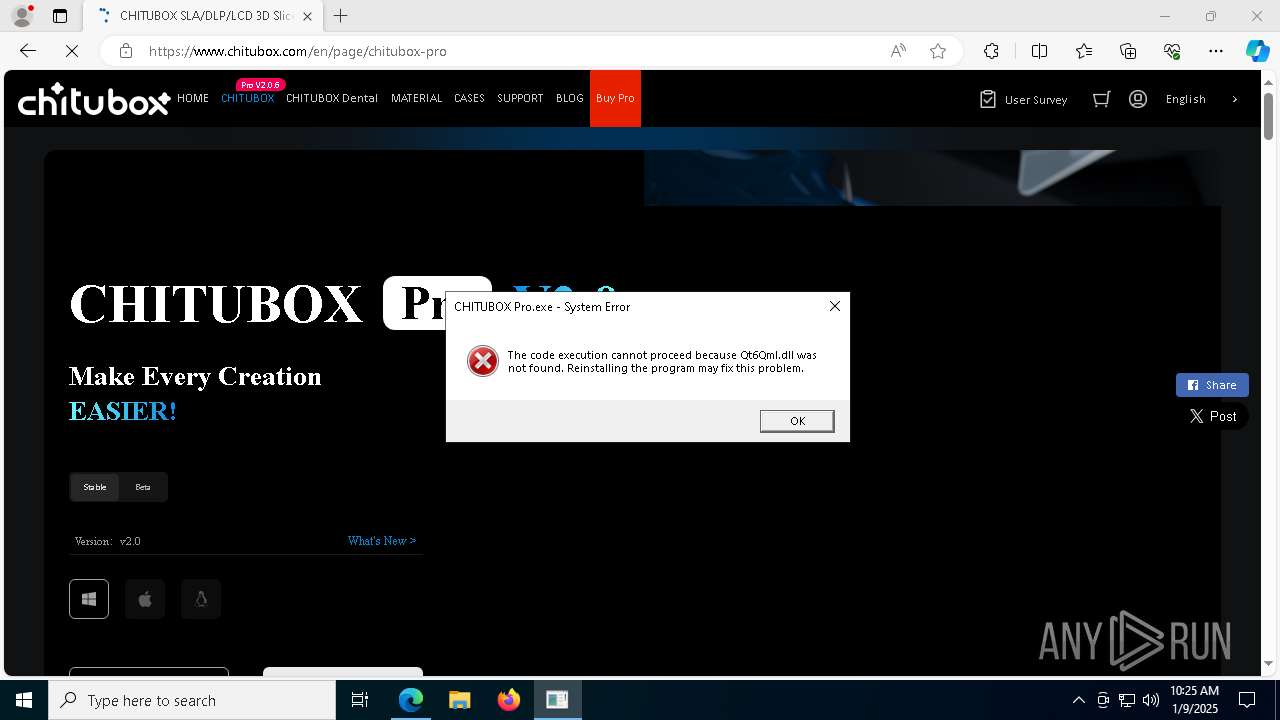
Task: Open the notification center icon
Action: pos(1247,700)
